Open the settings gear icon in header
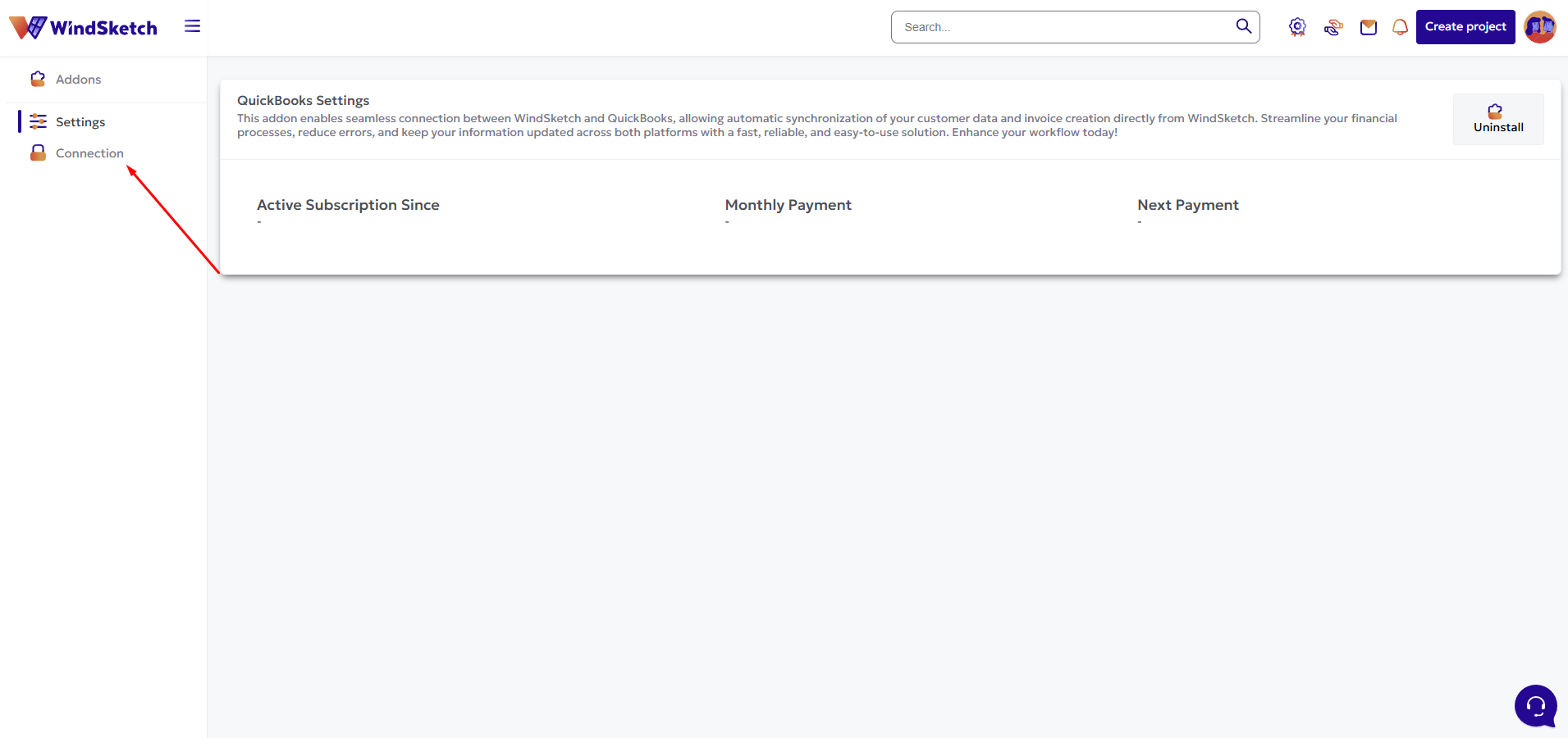The image size is (1568, 738). pyautogui.click(x=1297, y=27)
